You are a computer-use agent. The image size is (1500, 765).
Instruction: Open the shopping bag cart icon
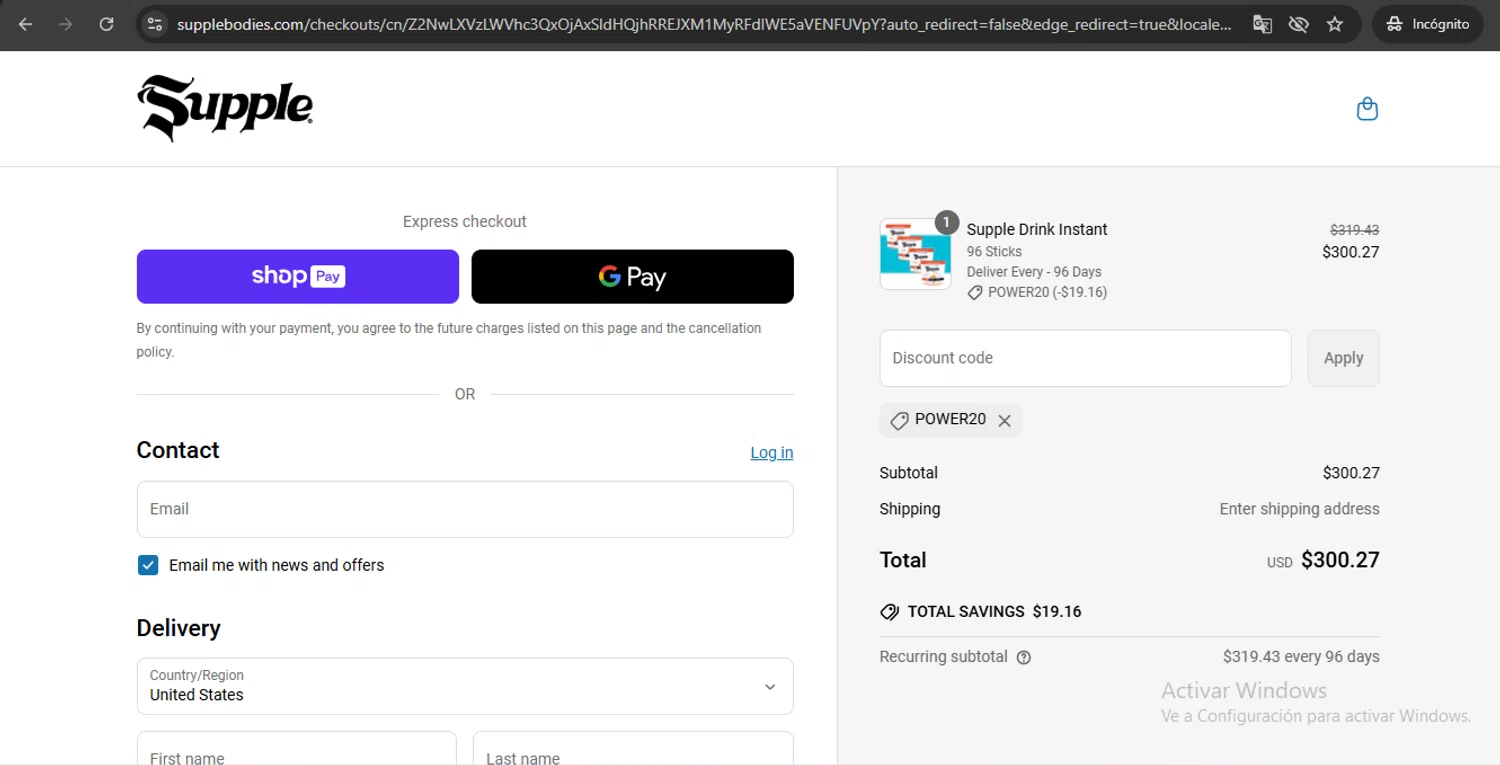[x=1367, y=109]
